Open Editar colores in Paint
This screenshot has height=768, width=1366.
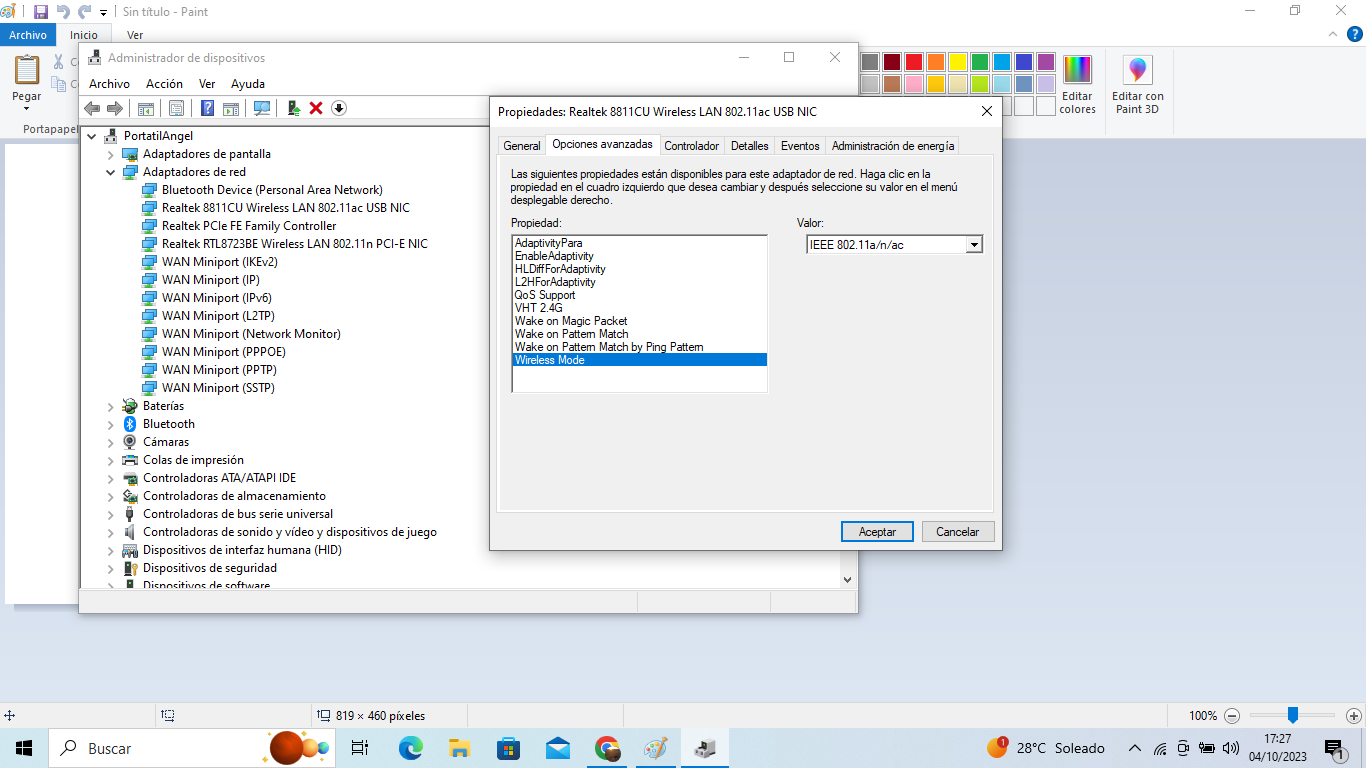(1077, 84)
